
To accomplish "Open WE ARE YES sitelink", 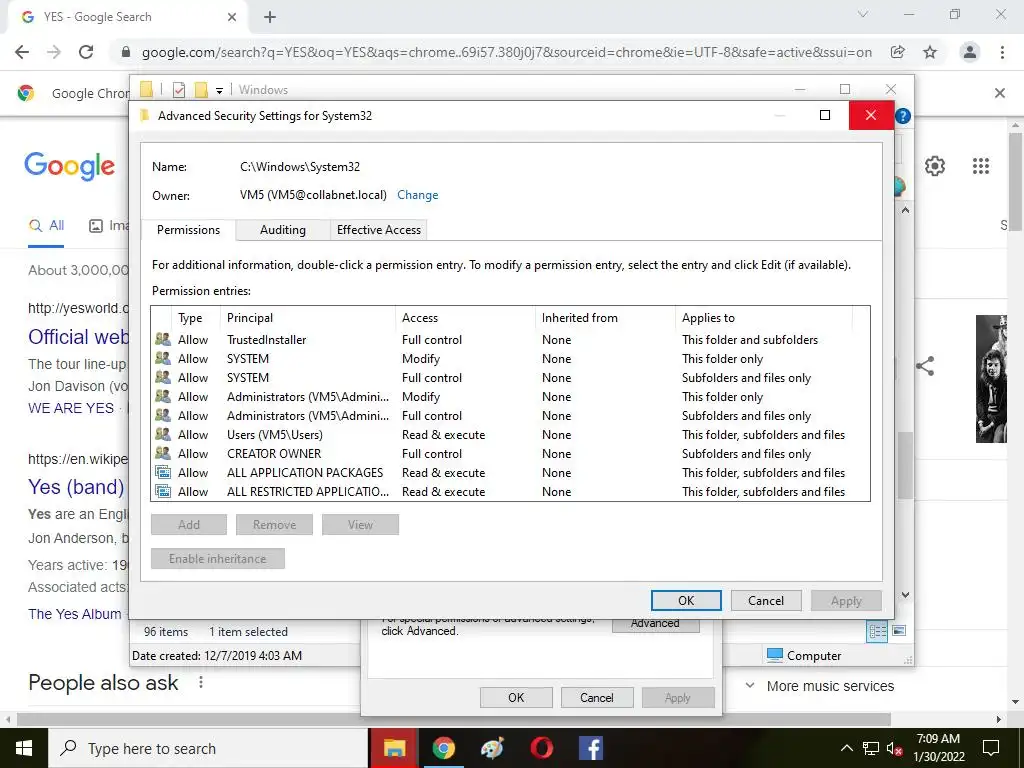I will [x=71, y=408].
